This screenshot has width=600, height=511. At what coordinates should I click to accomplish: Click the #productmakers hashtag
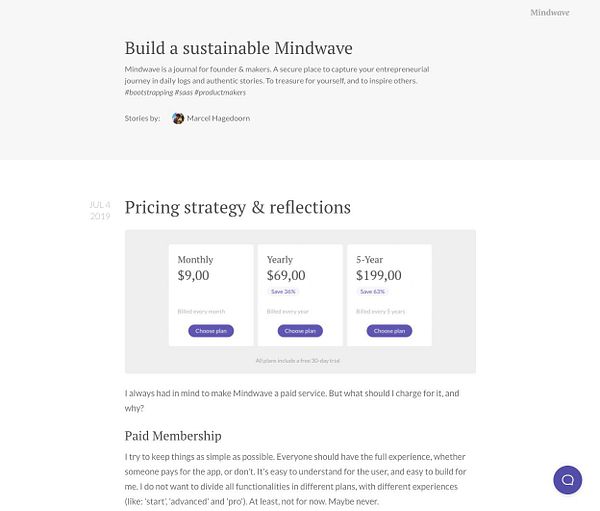click(221, 92)
